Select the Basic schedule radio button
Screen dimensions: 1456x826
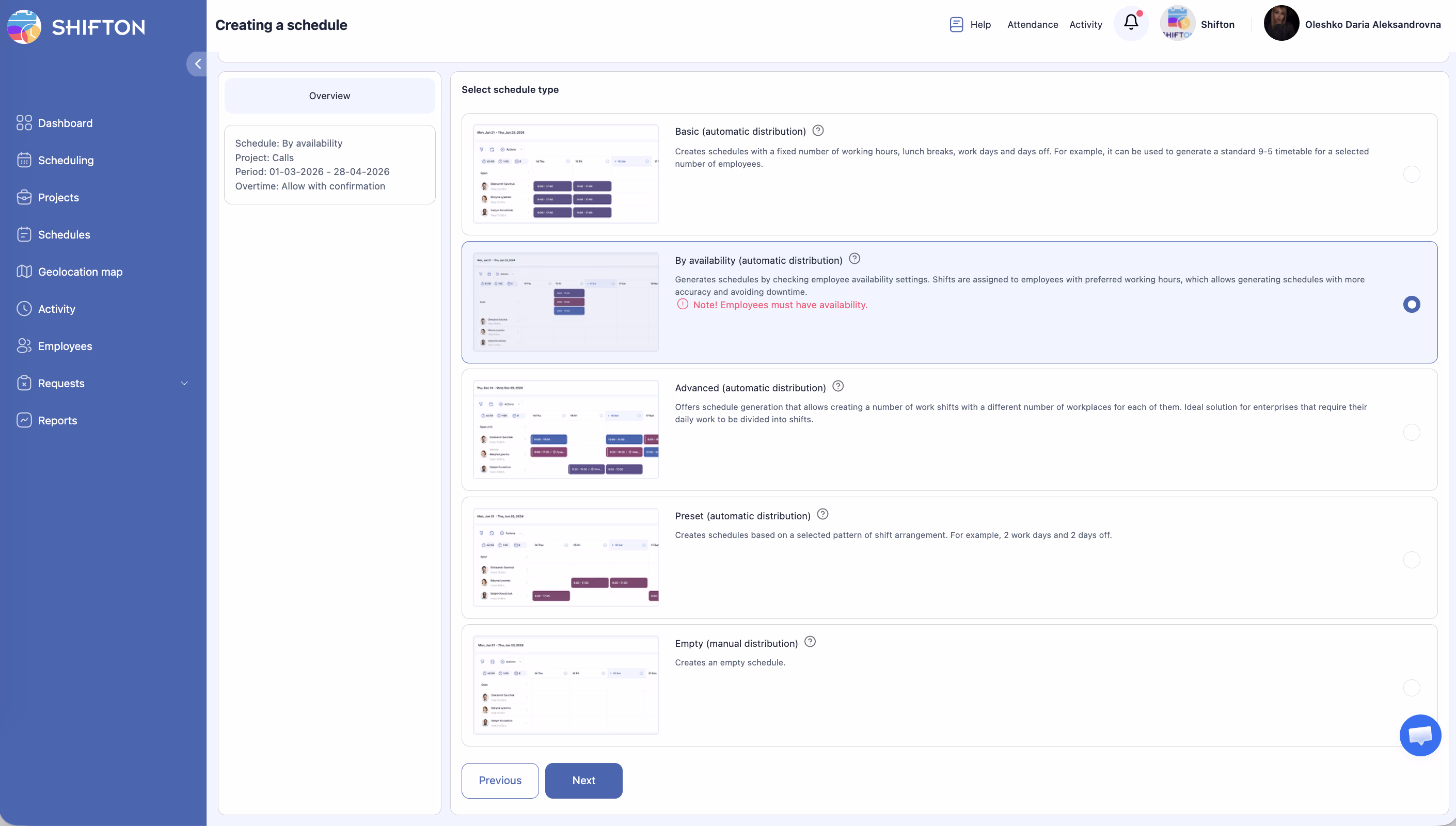tap(1411, 174)
